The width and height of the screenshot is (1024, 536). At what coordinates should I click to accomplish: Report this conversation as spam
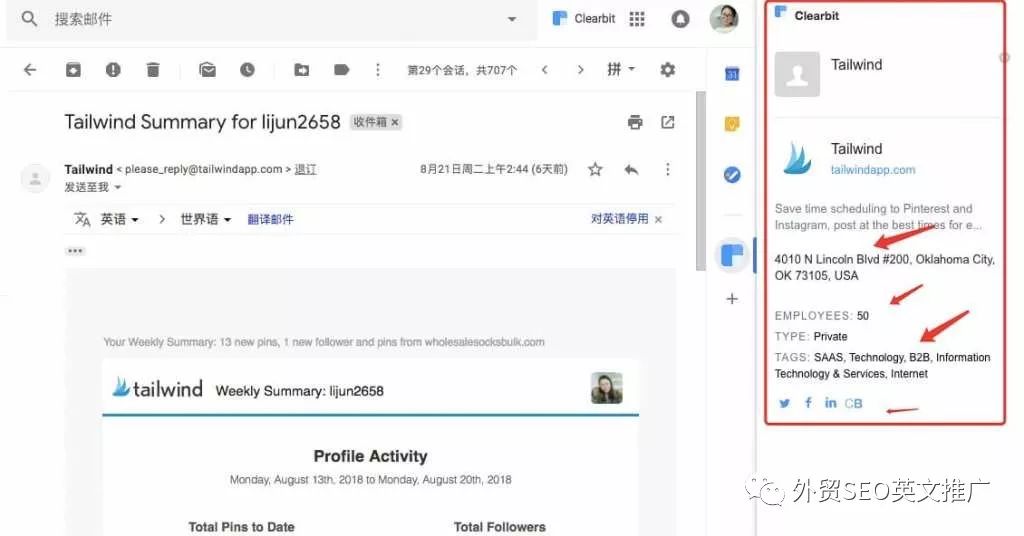tap(113, 69)
